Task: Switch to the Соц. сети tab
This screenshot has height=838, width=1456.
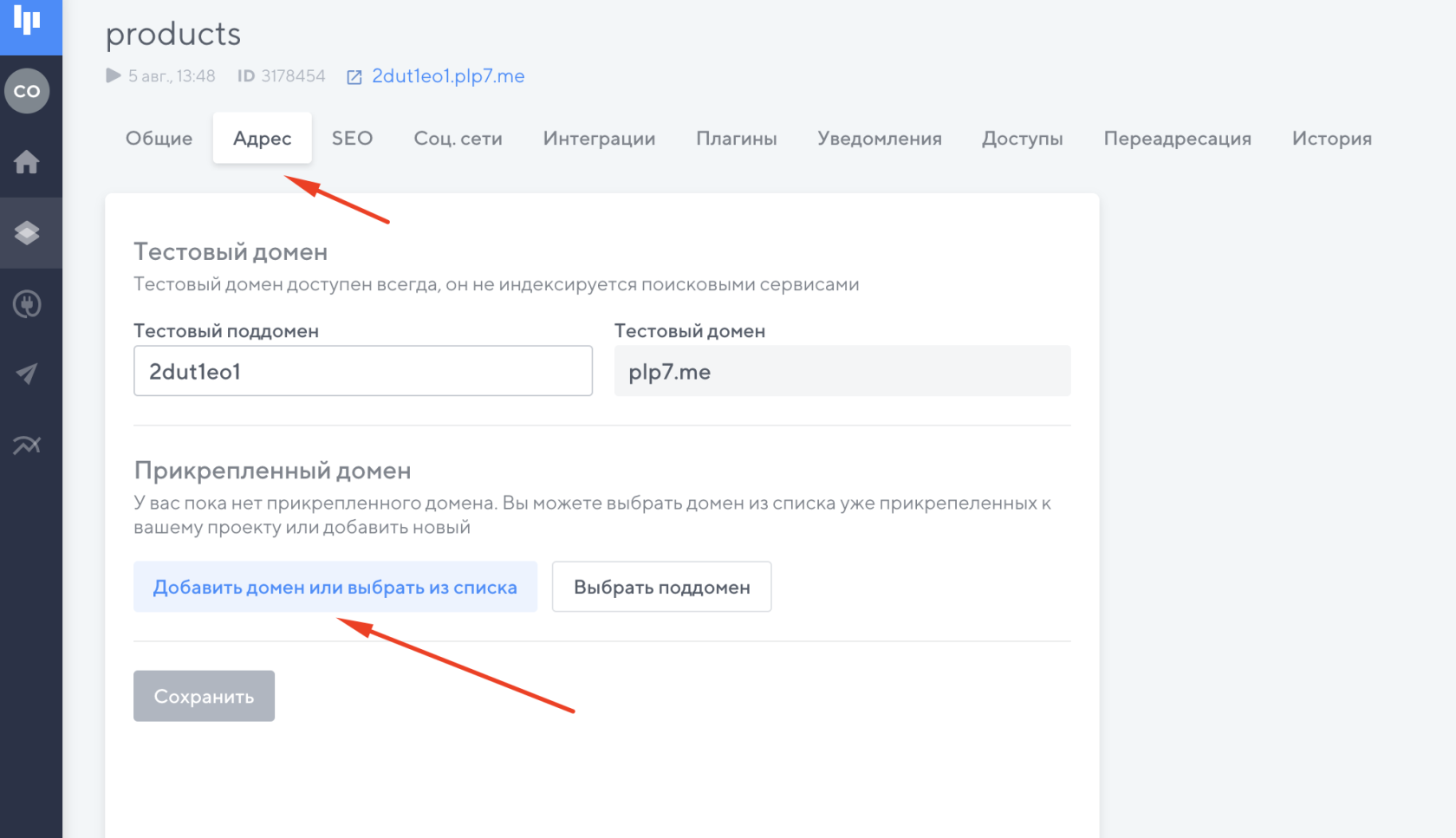Action: tap(458, 138)
